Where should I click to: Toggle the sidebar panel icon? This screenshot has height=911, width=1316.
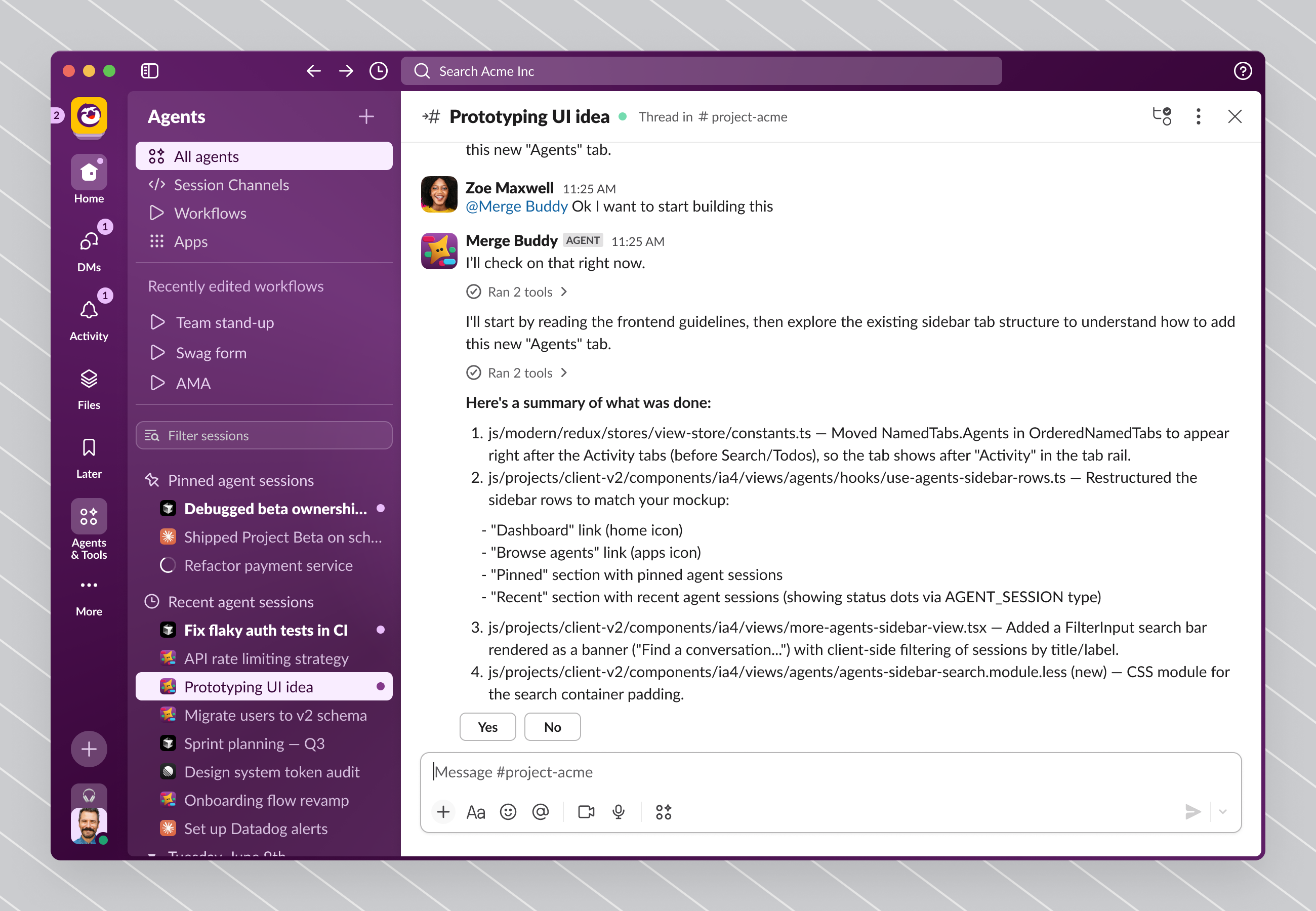click(149, 71)
